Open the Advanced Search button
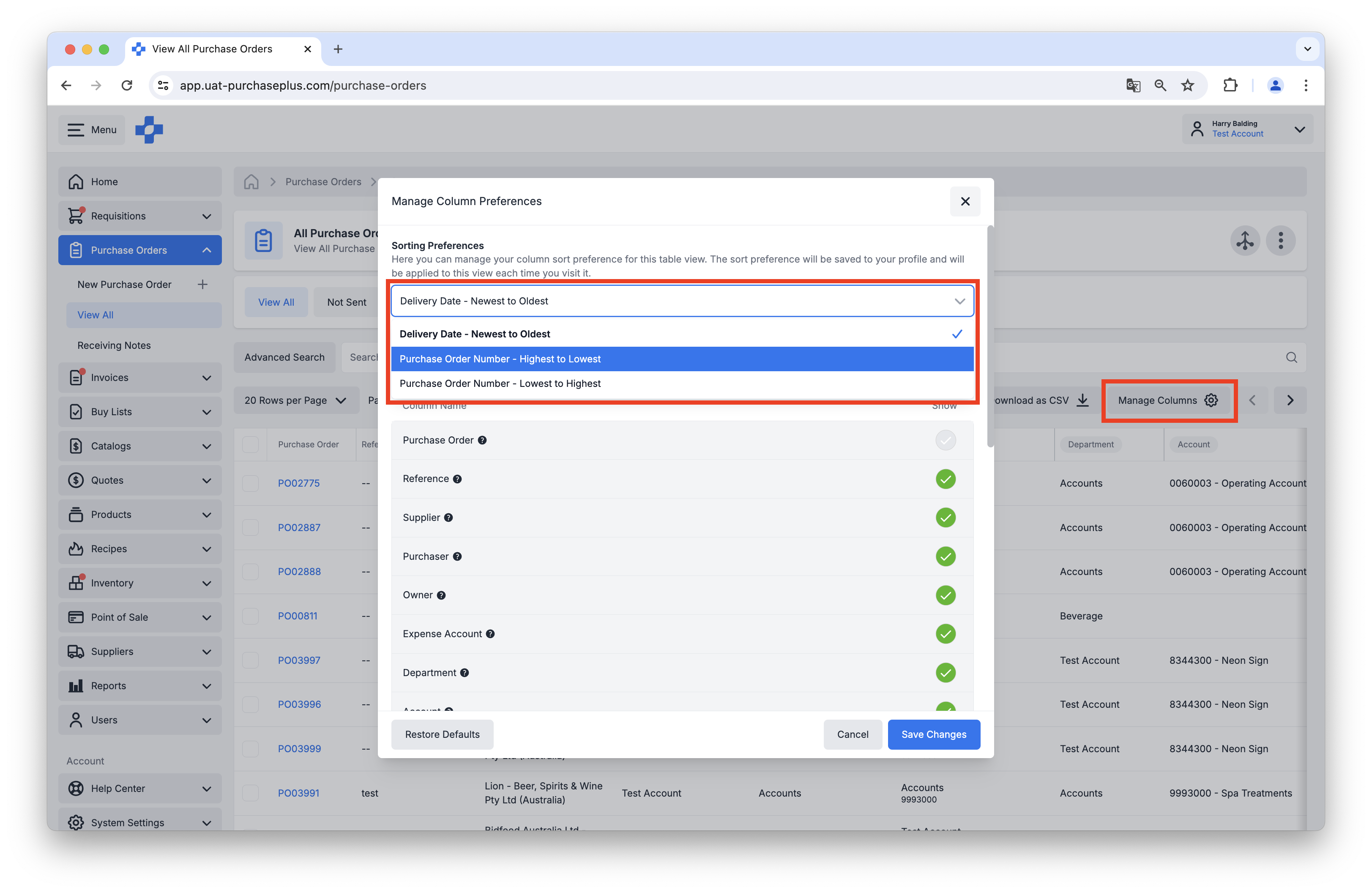The image size is (1372, 893). click(284, 357)
